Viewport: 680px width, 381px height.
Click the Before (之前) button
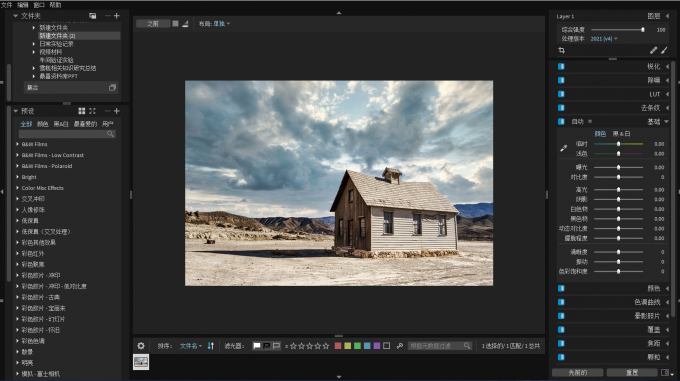click(x=153, y=24)
